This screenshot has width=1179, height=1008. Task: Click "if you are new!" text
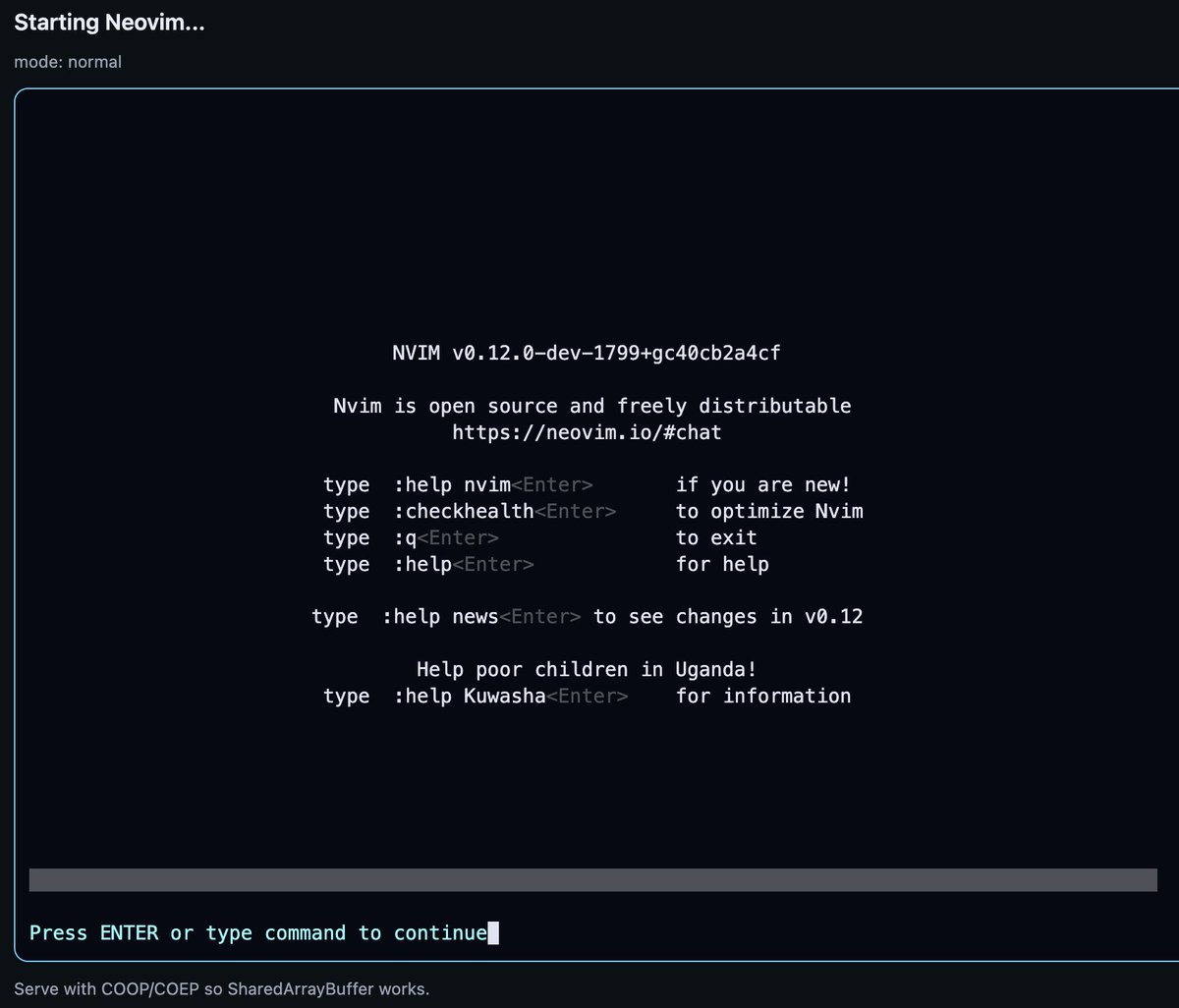[763, 485]
